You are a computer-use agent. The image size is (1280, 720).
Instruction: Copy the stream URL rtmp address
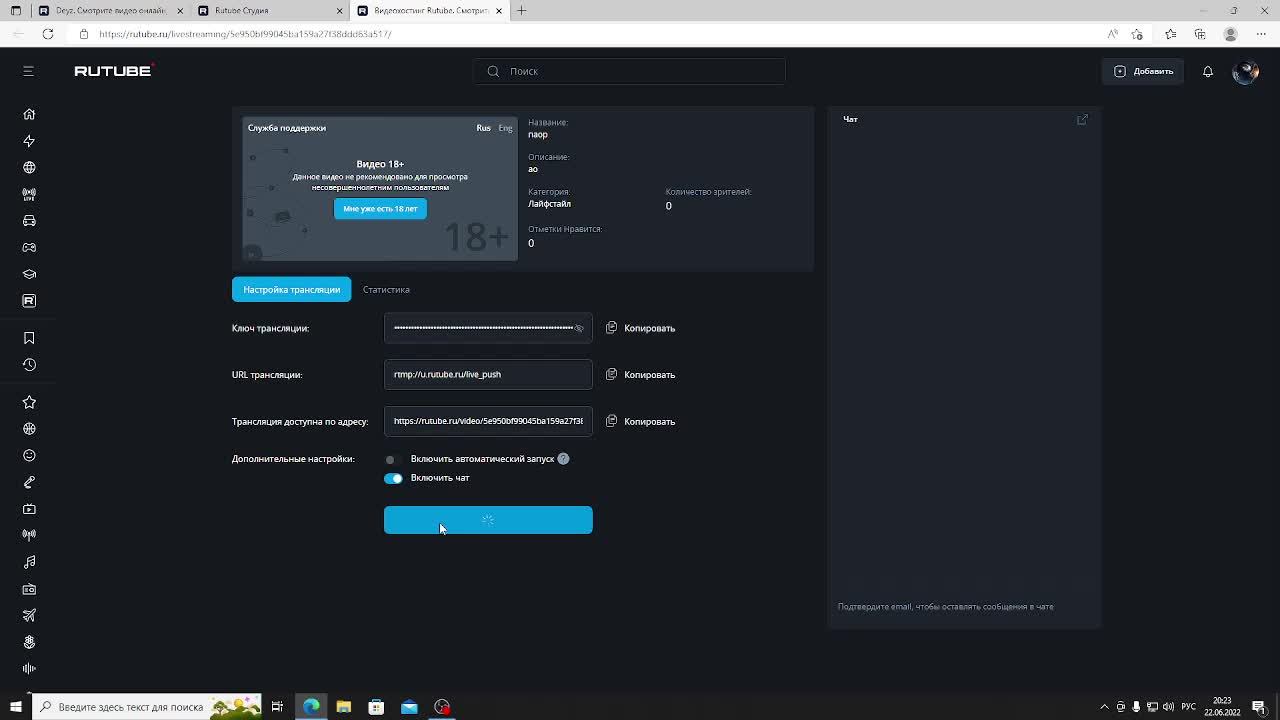pos(641,375)
